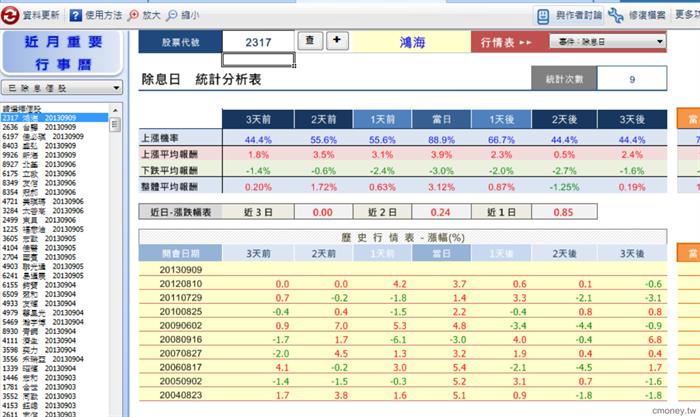Select list row 1225 dated 20130905
Image resolution: width=700 pixels, height=417 pixels.
pos(54,229)
